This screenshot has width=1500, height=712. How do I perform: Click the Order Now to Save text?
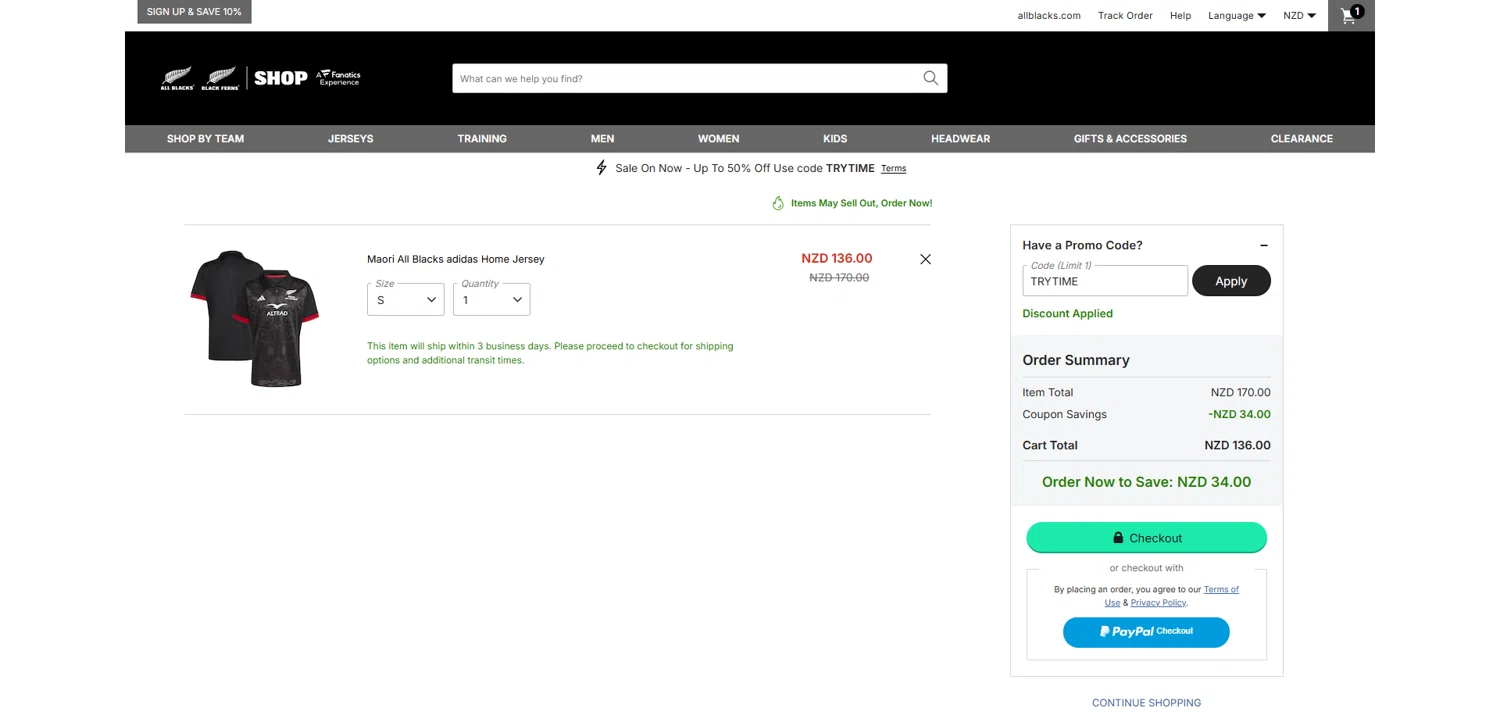[x=1146, y=482]
